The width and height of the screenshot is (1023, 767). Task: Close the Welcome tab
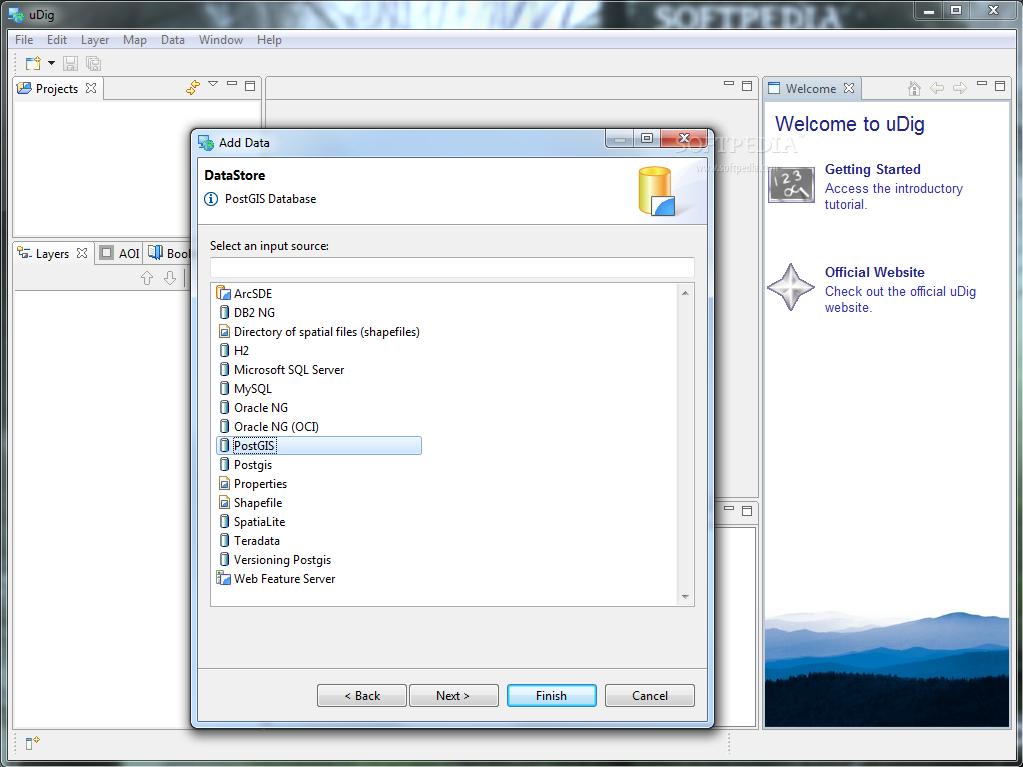pyautogui.click(x=849, y=87)
